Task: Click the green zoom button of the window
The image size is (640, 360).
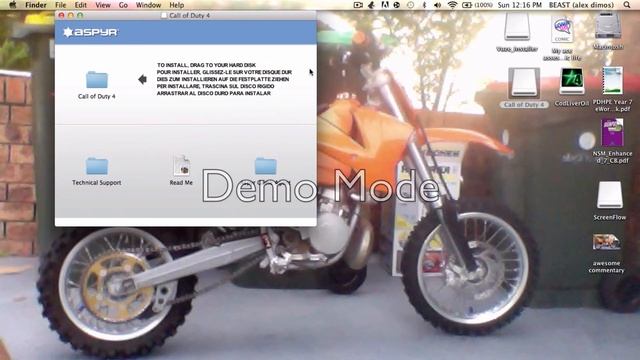Action: (x=80, y=16)
